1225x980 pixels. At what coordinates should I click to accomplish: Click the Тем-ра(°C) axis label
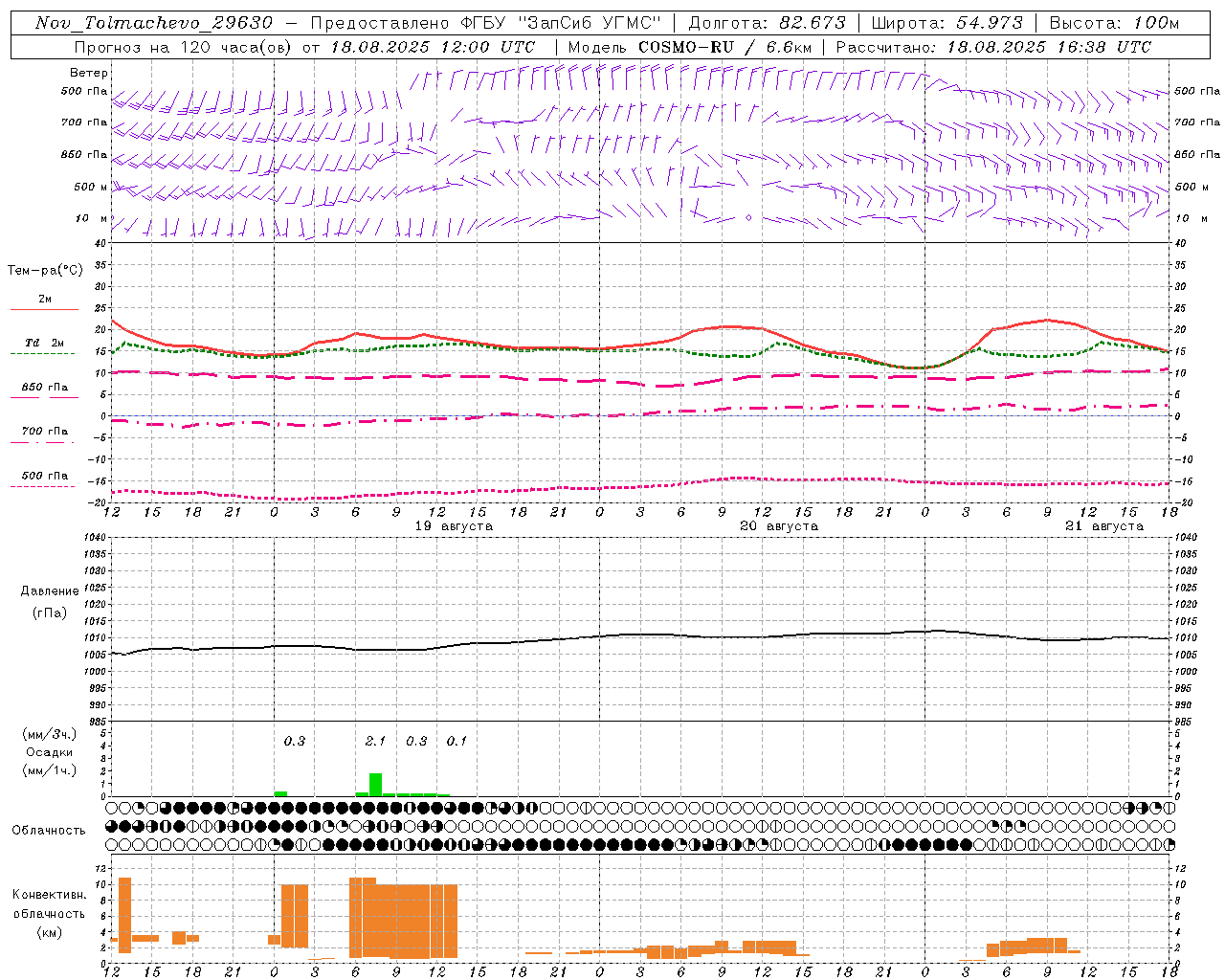click(x=45, y=271)
